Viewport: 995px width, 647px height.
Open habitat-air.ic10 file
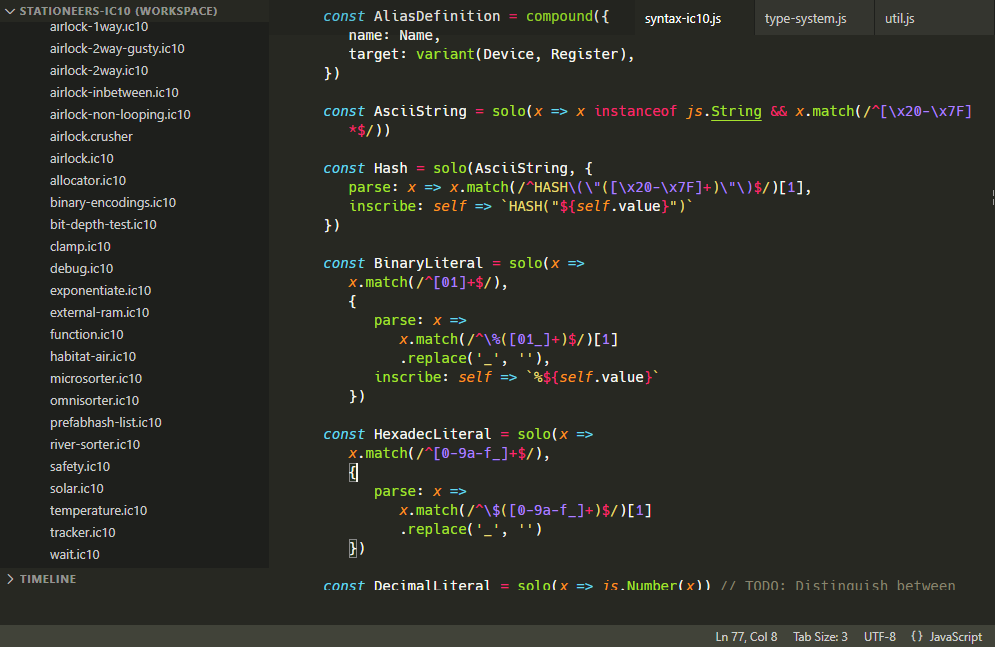pos(93,356)
